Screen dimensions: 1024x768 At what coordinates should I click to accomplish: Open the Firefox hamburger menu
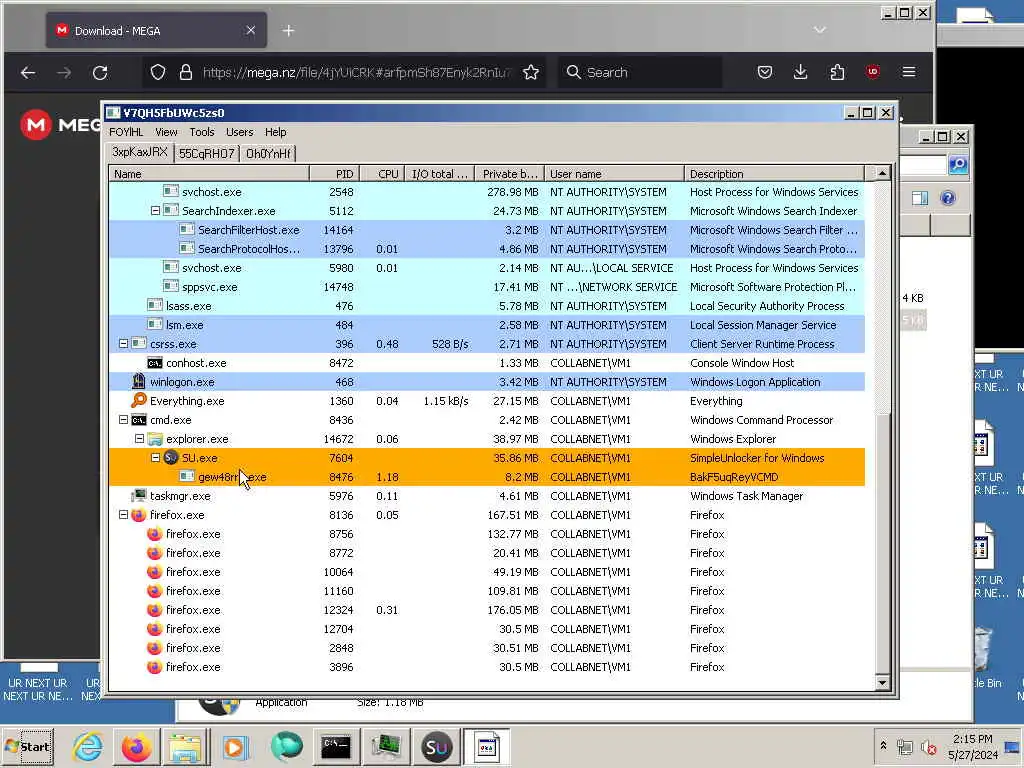coord(908,72)
